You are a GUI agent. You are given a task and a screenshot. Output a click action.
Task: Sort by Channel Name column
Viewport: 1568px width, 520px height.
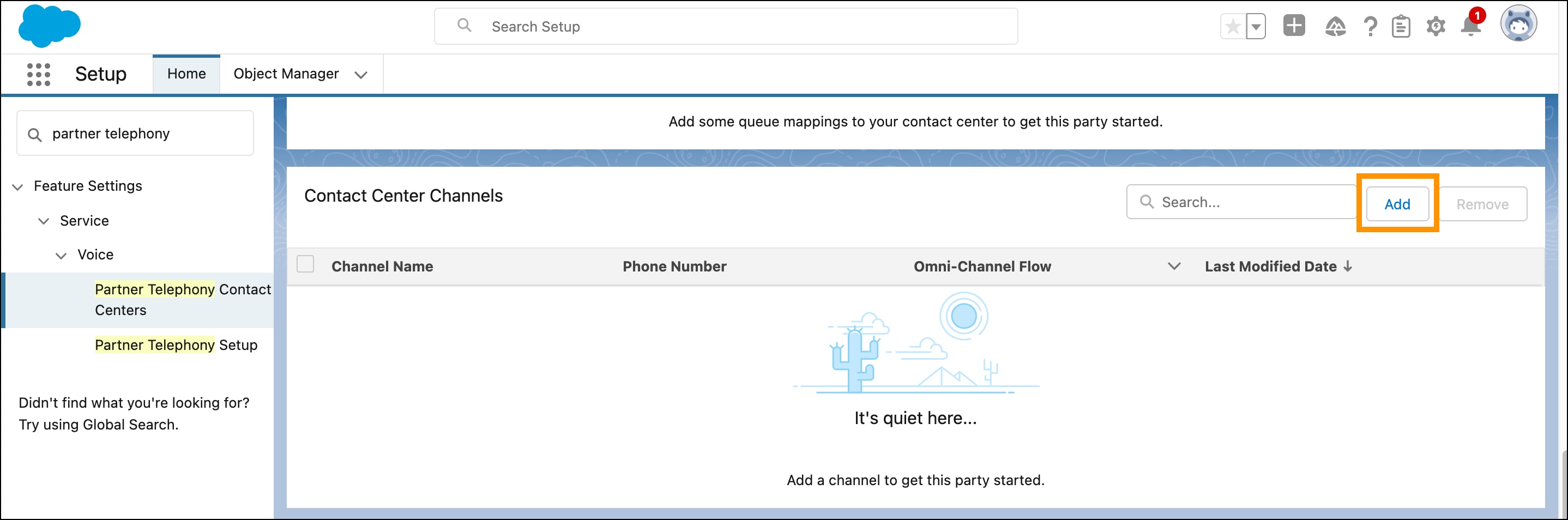[x=382, y=267]
